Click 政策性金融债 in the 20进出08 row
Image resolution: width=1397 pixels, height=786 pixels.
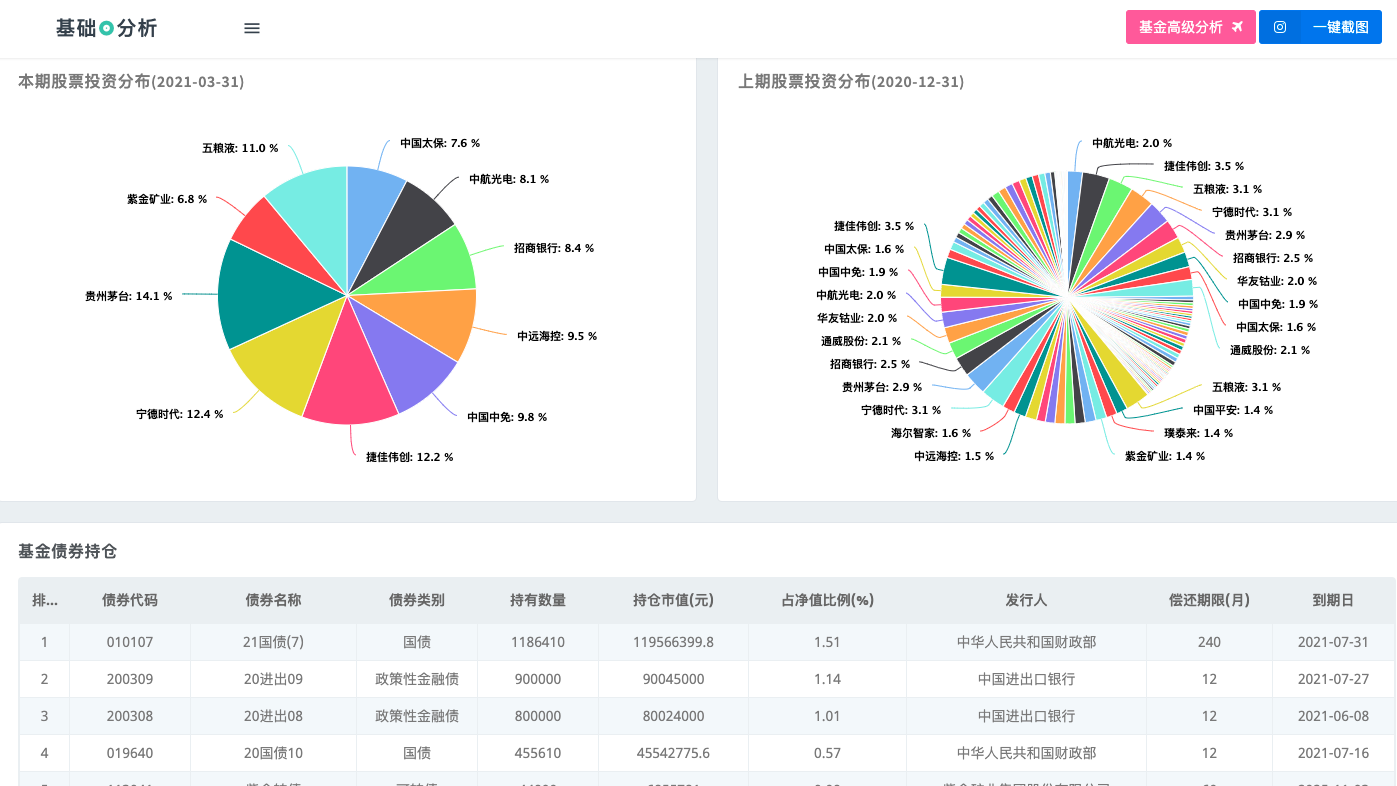click(x=417, y=716)
